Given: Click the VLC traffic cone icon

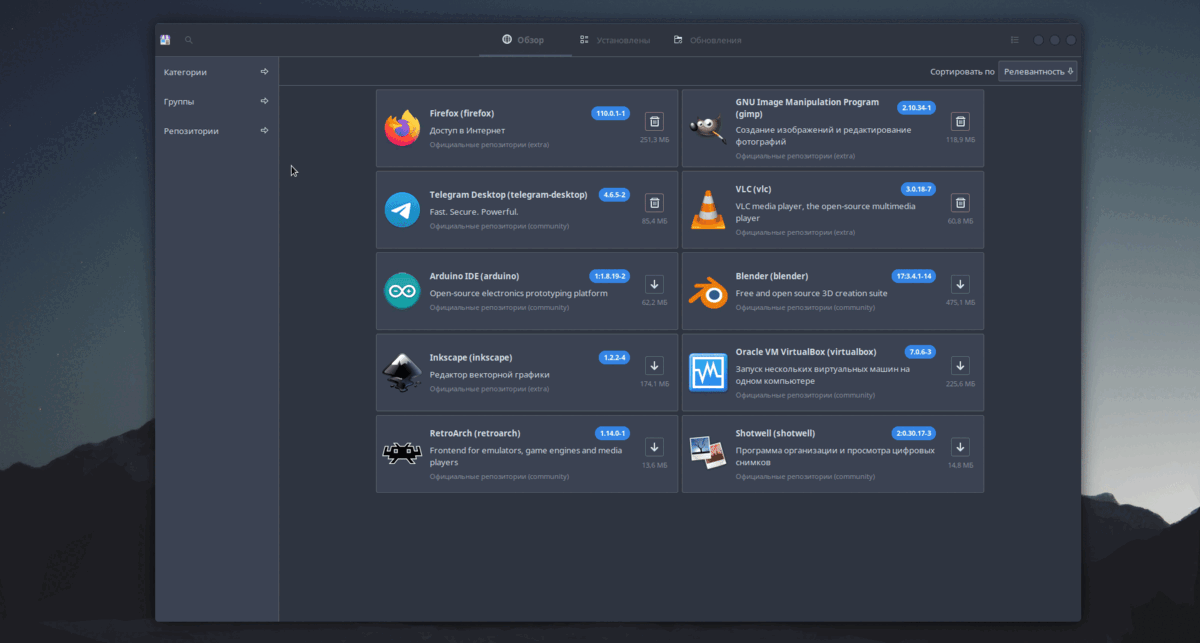Looking at the screenshot, I should (x=708, y=210).
